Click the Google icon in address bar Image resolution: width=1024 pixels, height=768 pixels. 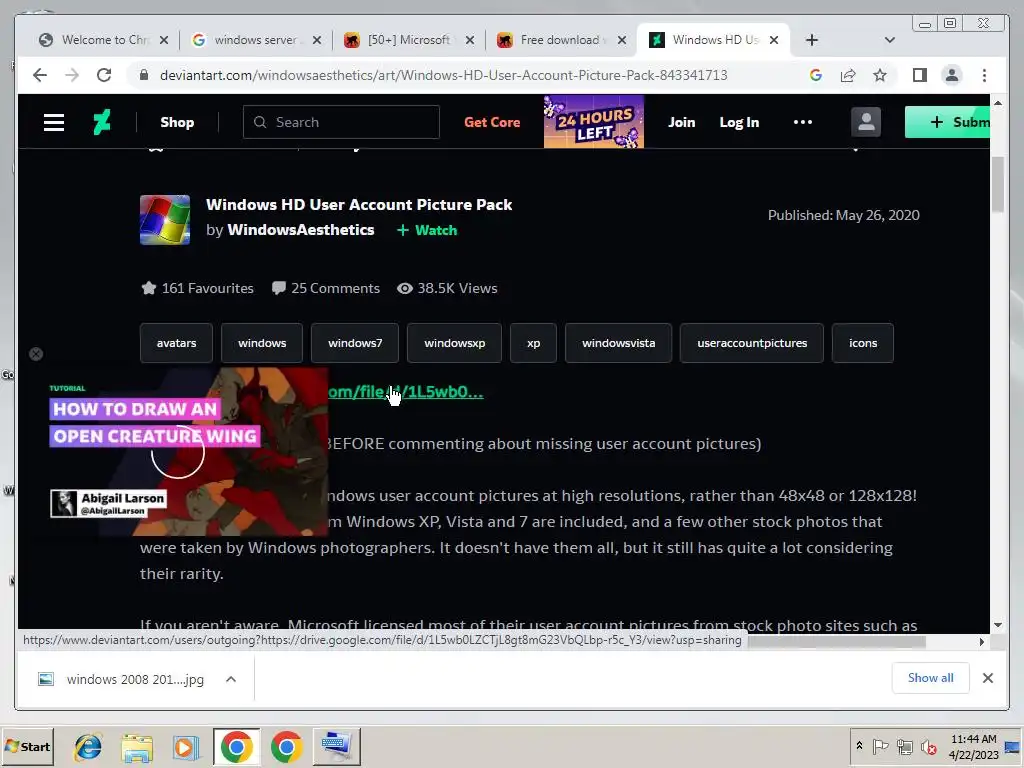[816, 75]
